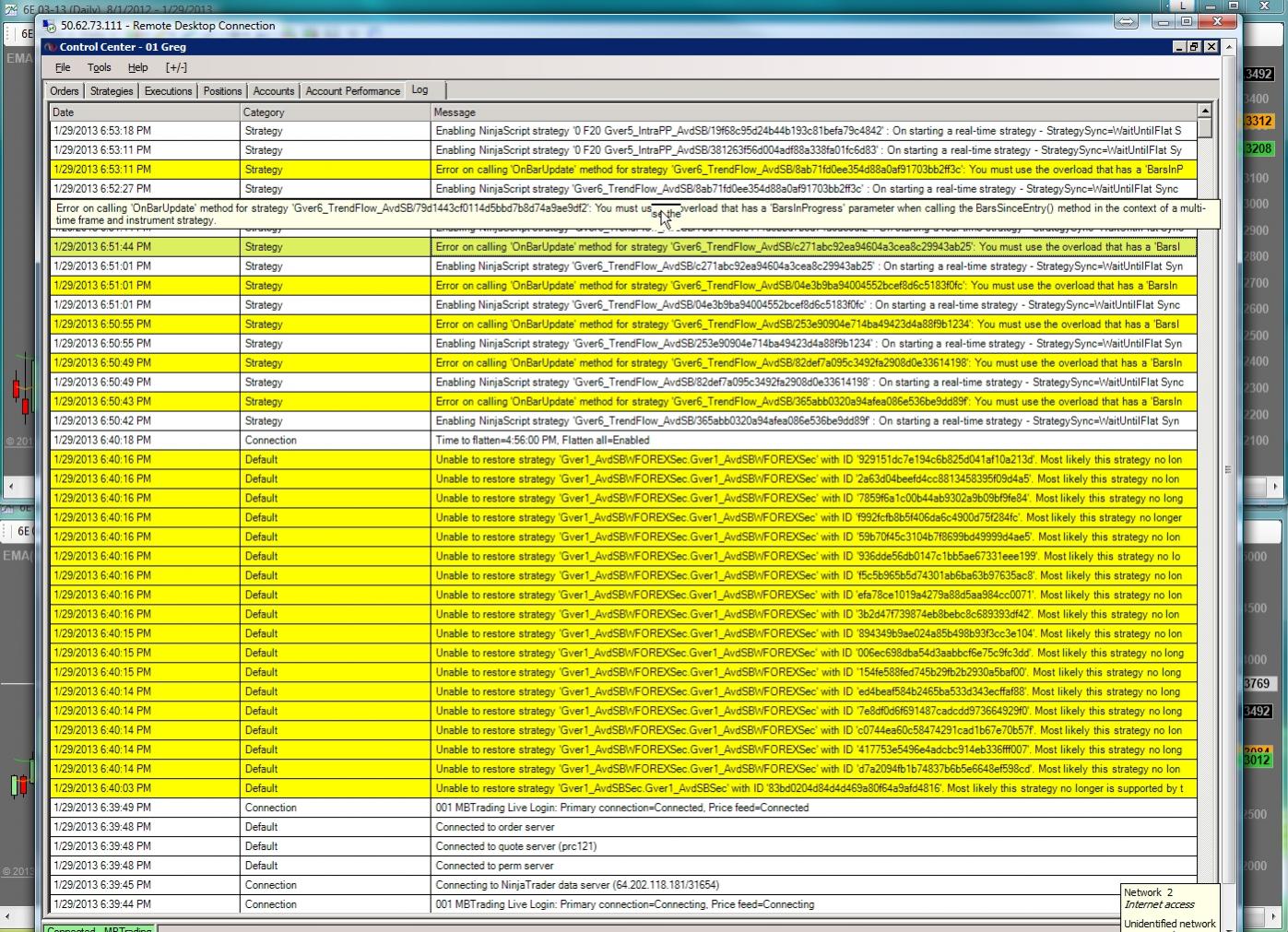The image size is (1288, 932).
Task: Click the restore message with ID '154fe588fed745b29fb2b2930a5baf00'
Action: coord(814,673)
